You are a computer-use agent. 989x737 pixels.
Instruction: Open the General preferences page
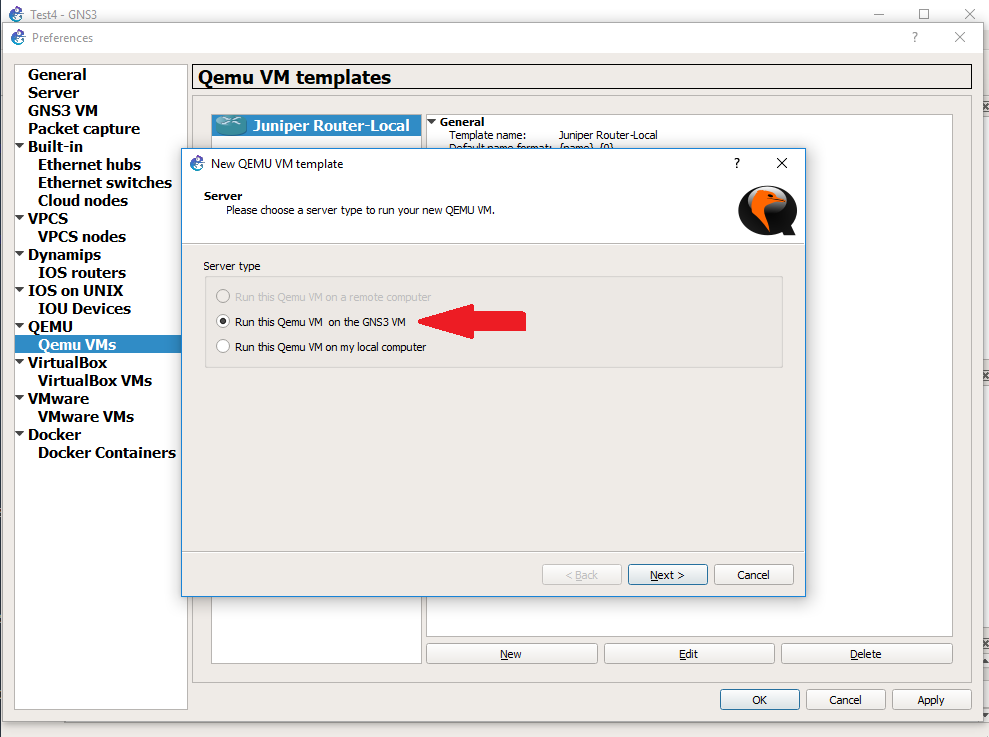pyautogui.click(x=57, y=74)
